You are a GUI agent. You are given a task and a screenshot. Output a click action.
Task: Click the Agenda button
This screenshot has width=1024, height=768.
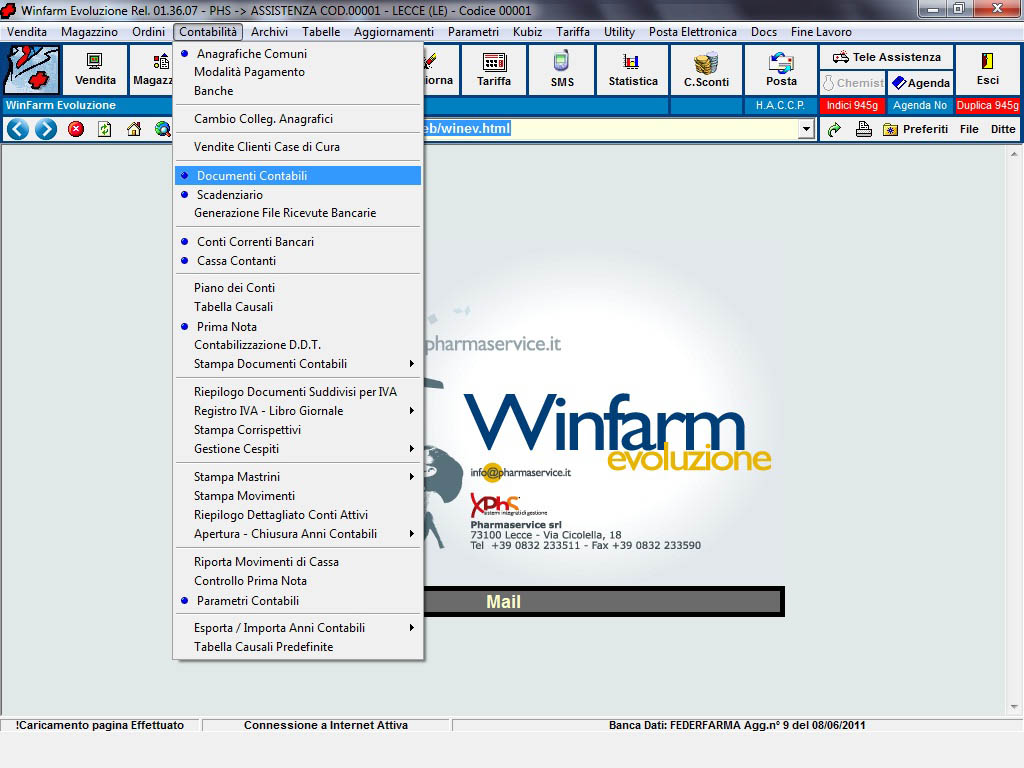click(920, 83)
